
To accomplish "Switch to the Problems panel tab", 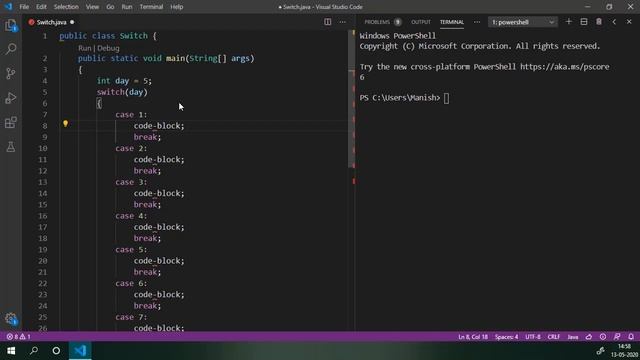I will coord(382,22).
